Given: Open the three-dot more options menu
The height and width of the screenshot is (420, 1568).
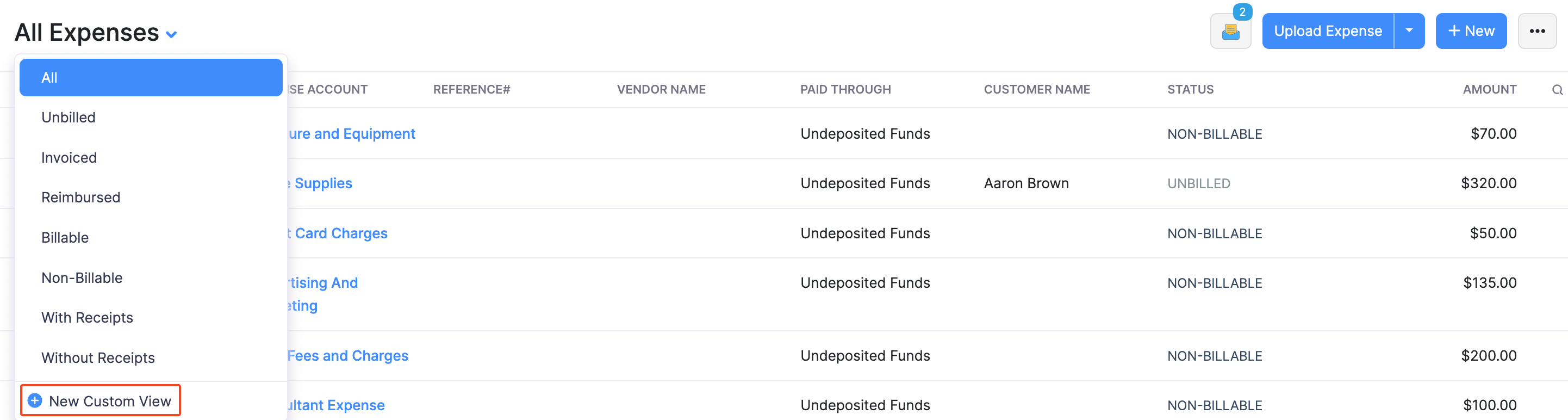Looking at the screenshot, I should [x=1537, y=31].
